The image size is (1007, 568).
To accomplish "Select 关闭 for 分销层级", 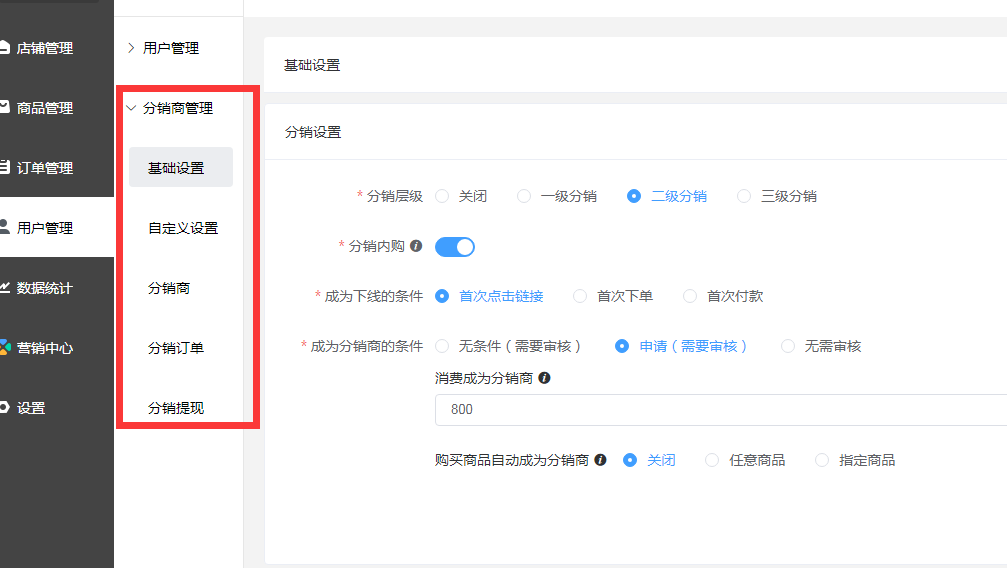I will [442, 196].
